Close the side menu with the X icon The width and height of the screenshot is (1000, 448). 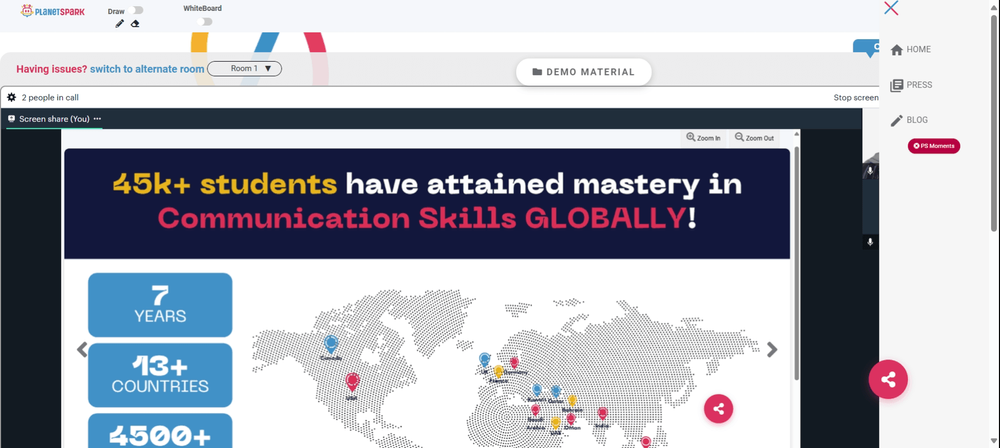(x=891, y=8)
